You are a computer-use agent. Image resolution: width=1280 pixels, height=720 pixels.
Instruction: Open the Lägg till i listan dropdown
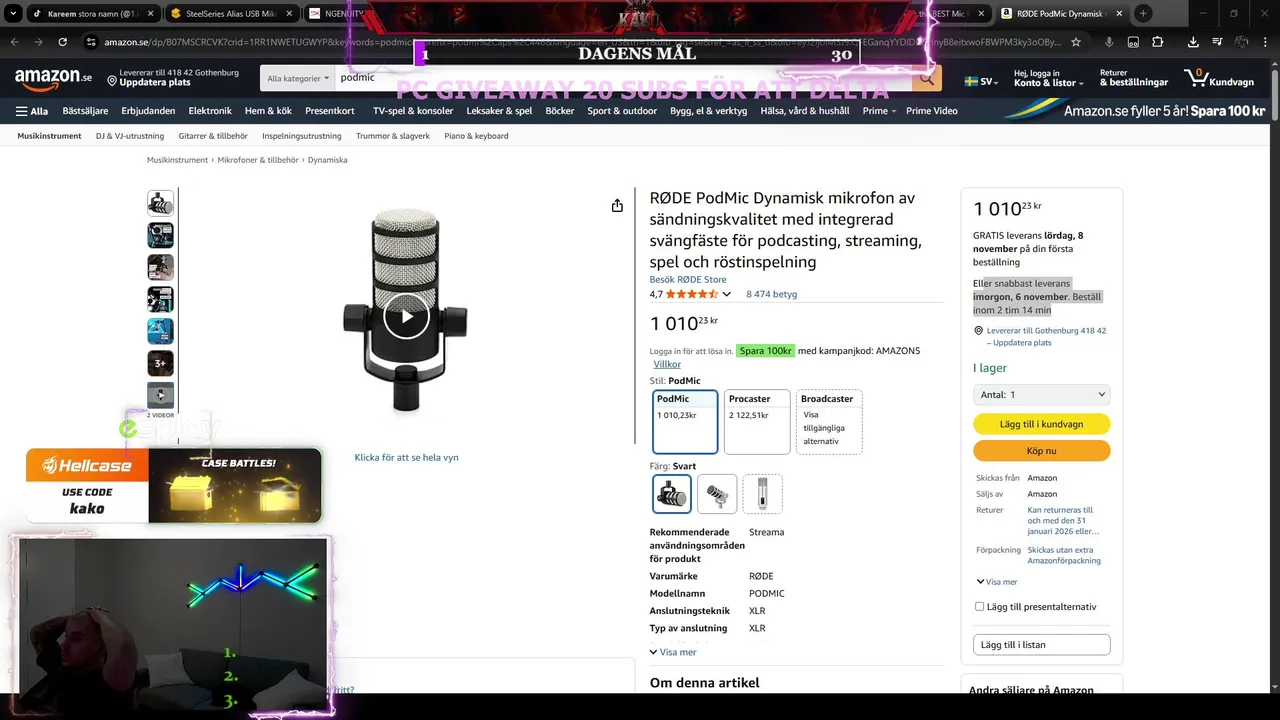1042,645
